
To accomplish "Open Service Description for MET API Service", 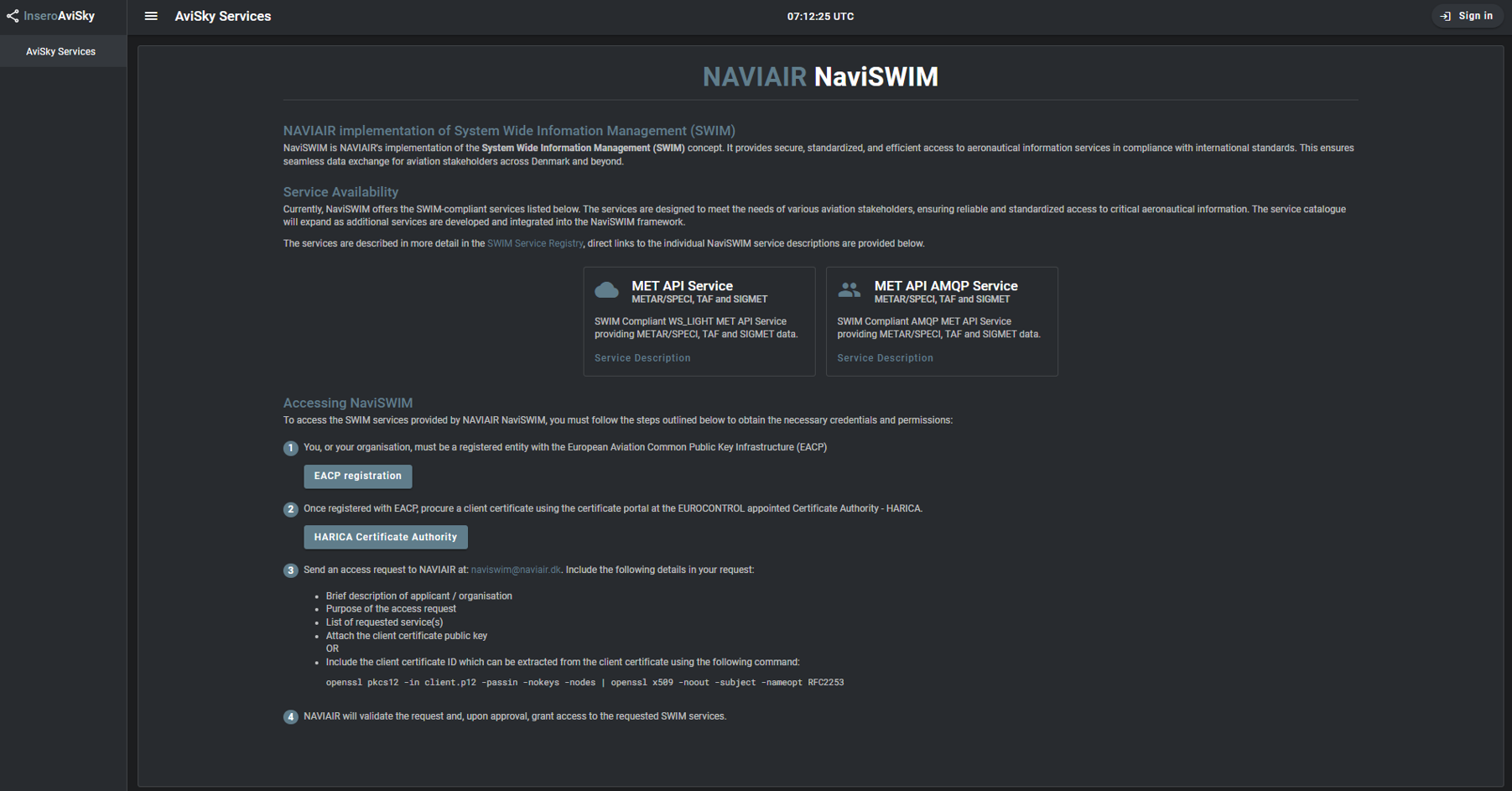I will click(642, 358).
